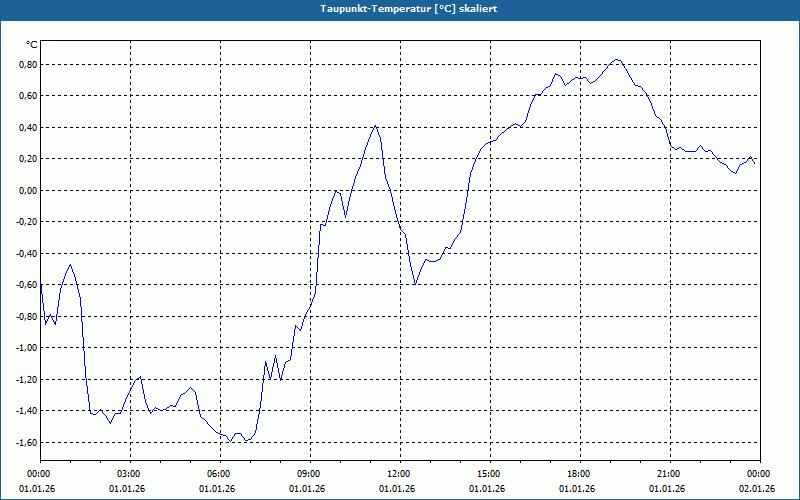
Task: Click the 'Taupunkt-Temperatur [°C] skaliert' title
Action: pyautogui.click(x=409, y=9)
